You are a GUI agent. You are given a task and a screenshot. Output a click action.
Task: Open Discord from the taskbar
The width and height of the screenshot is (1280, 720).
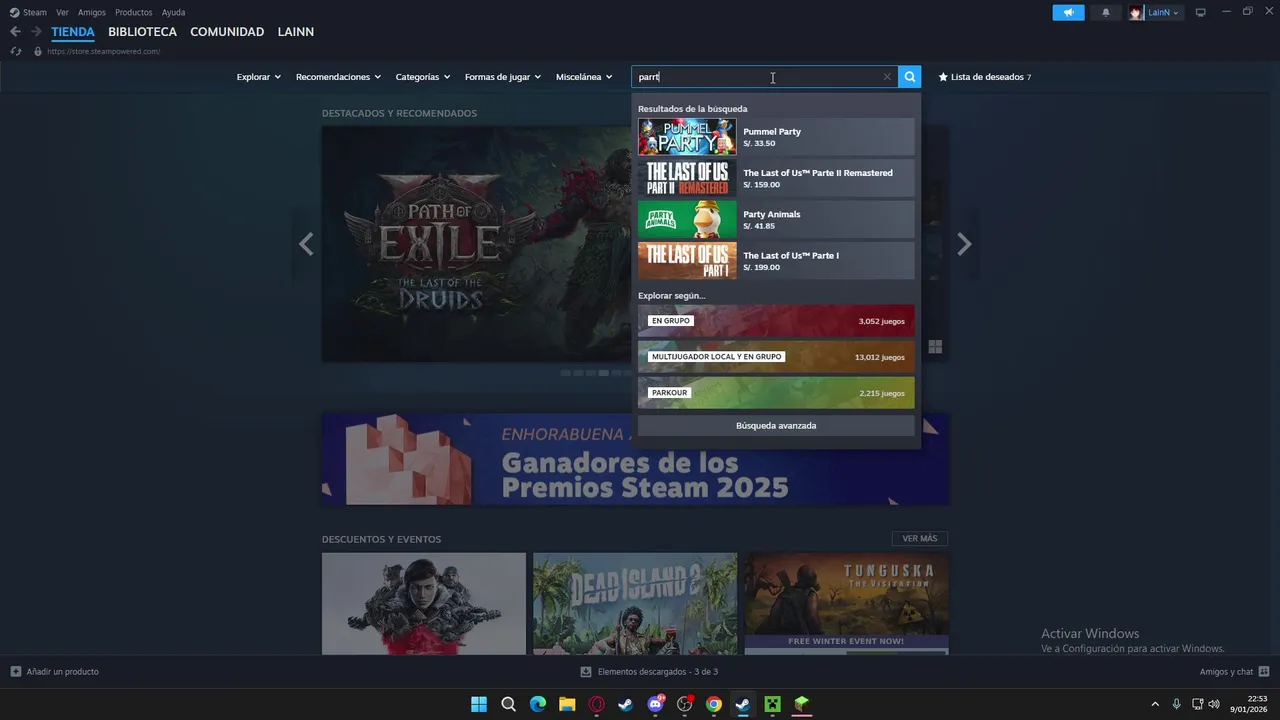tap(655, 704)
